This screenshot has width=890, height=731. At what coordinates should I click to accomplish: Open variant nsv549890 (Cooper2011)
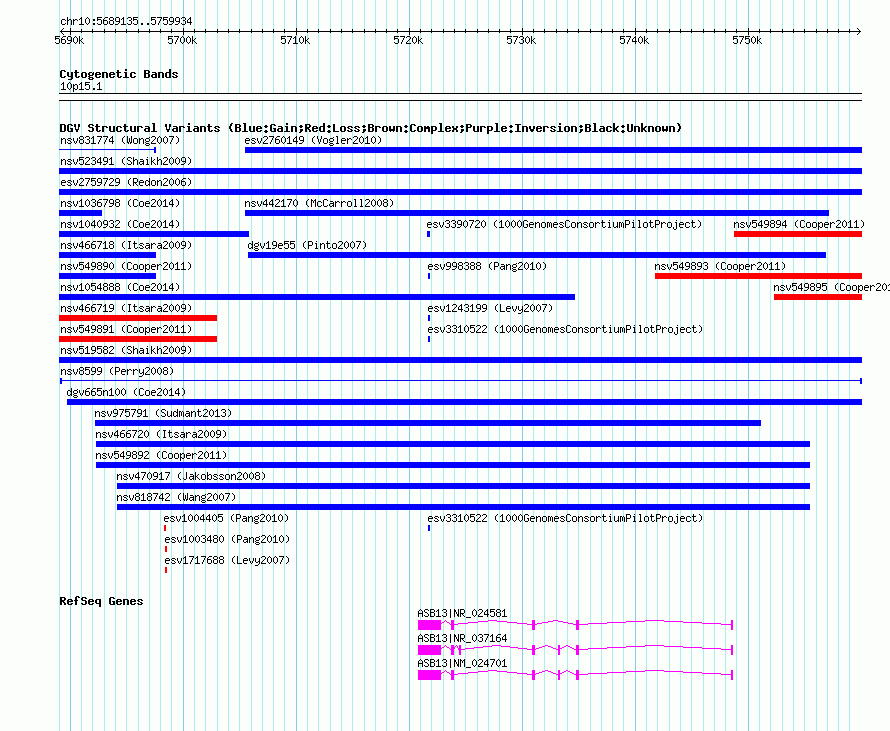[126, 266]
